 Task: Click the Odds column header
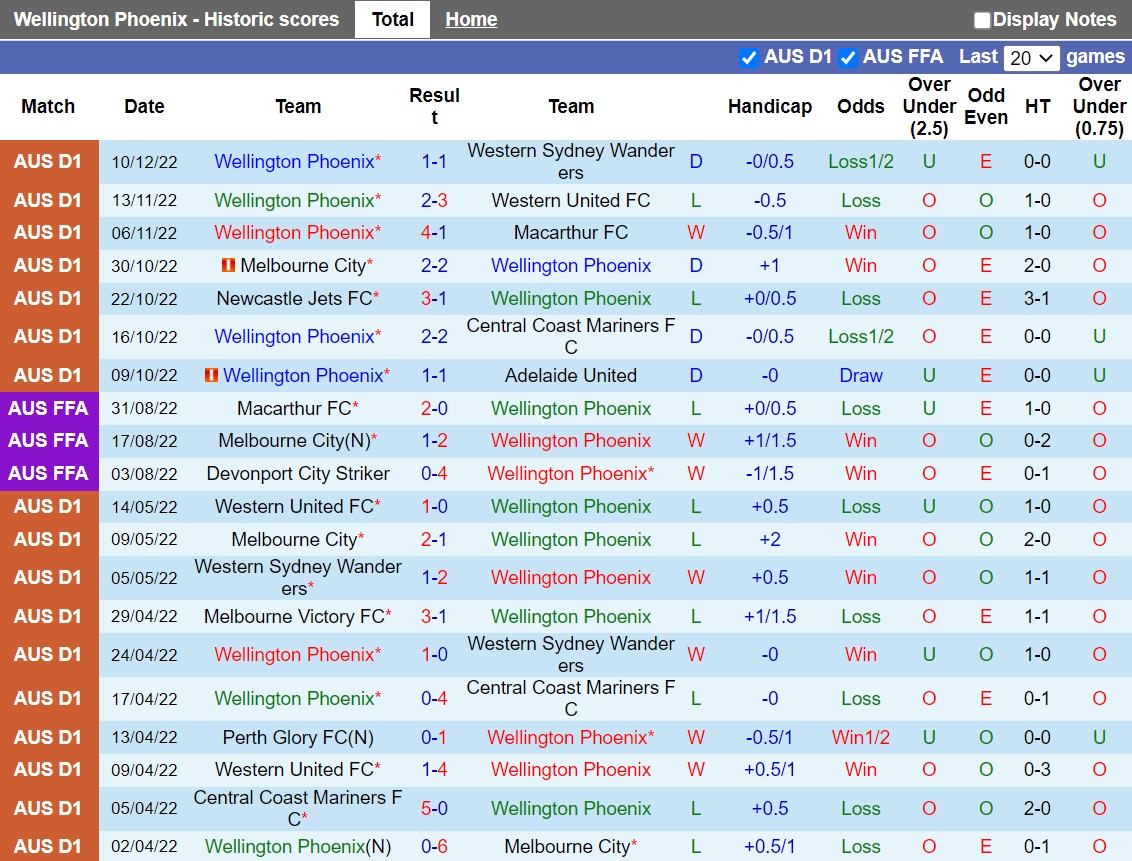(861, 106)
